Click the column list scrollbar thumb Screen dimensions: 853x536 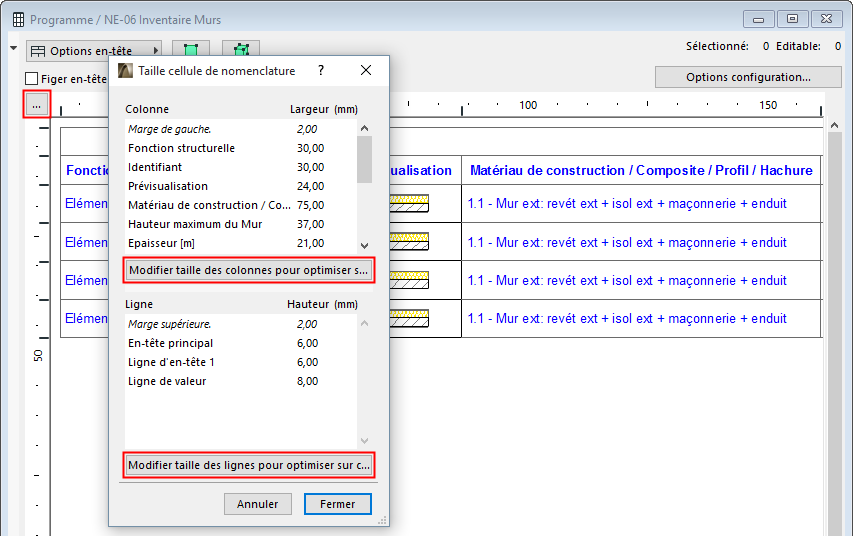(364, 159)
